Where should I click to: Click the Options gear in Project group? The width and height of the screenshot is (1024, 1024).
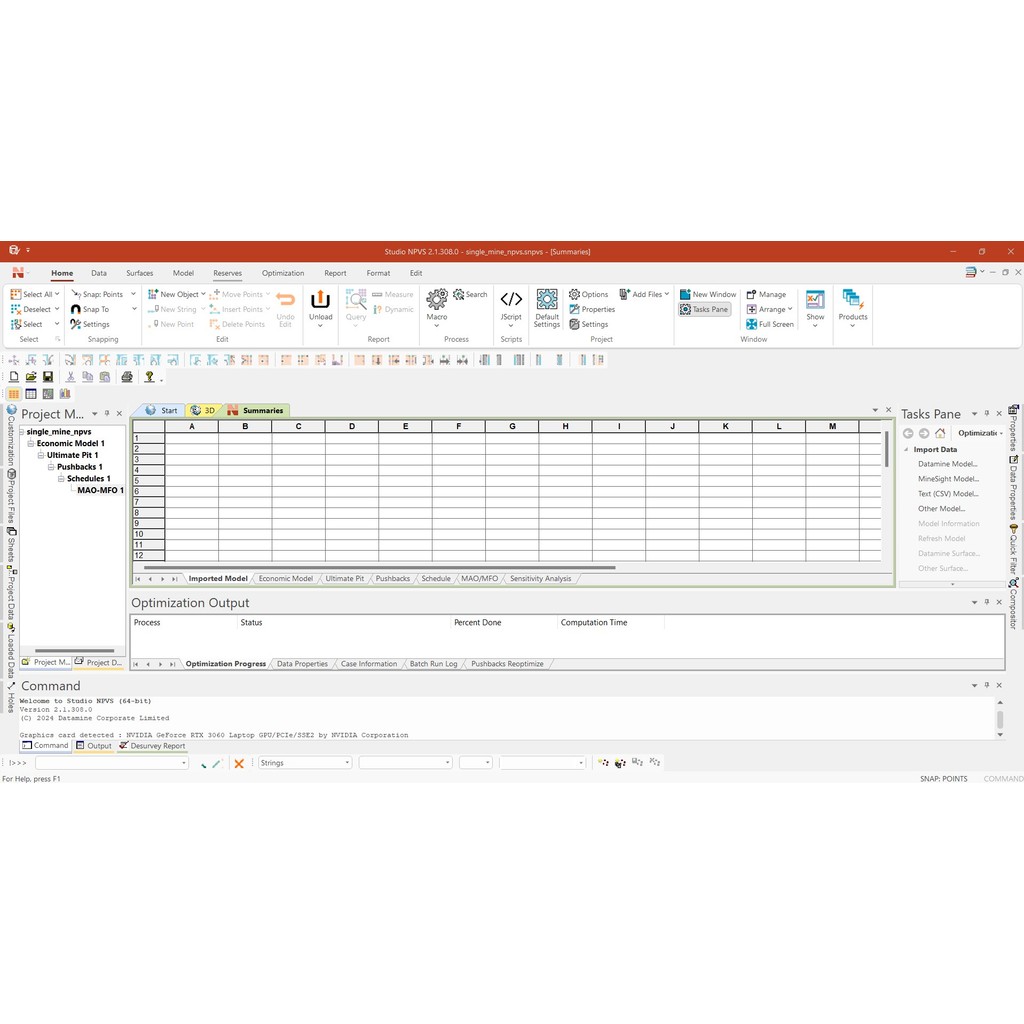588,295
